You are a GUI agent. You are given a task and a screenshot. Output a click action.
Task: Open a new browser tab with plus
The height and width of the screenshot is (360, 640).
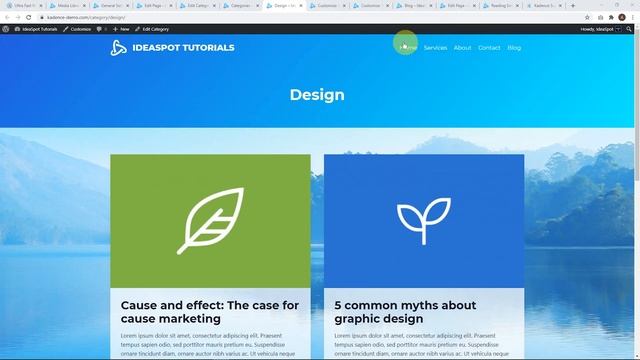[573, 6]
